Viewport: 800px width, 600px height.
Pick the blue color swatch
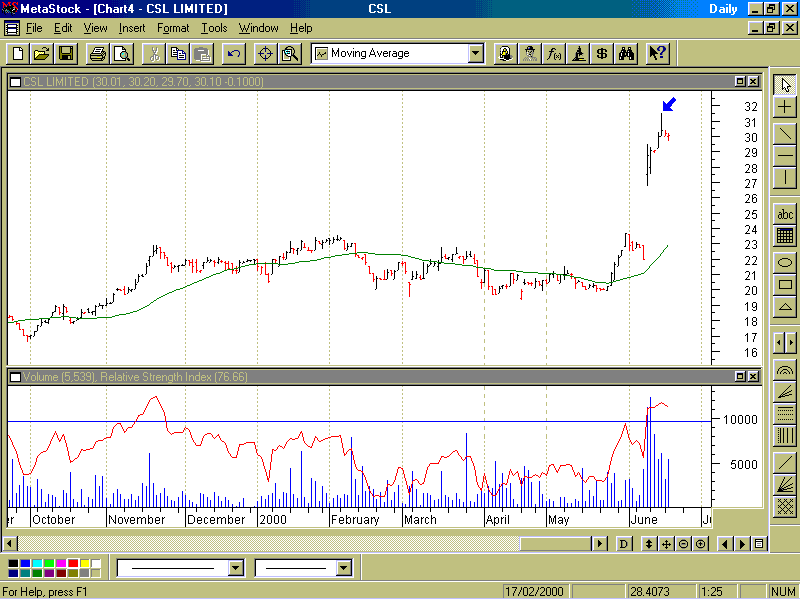(25, 563)
